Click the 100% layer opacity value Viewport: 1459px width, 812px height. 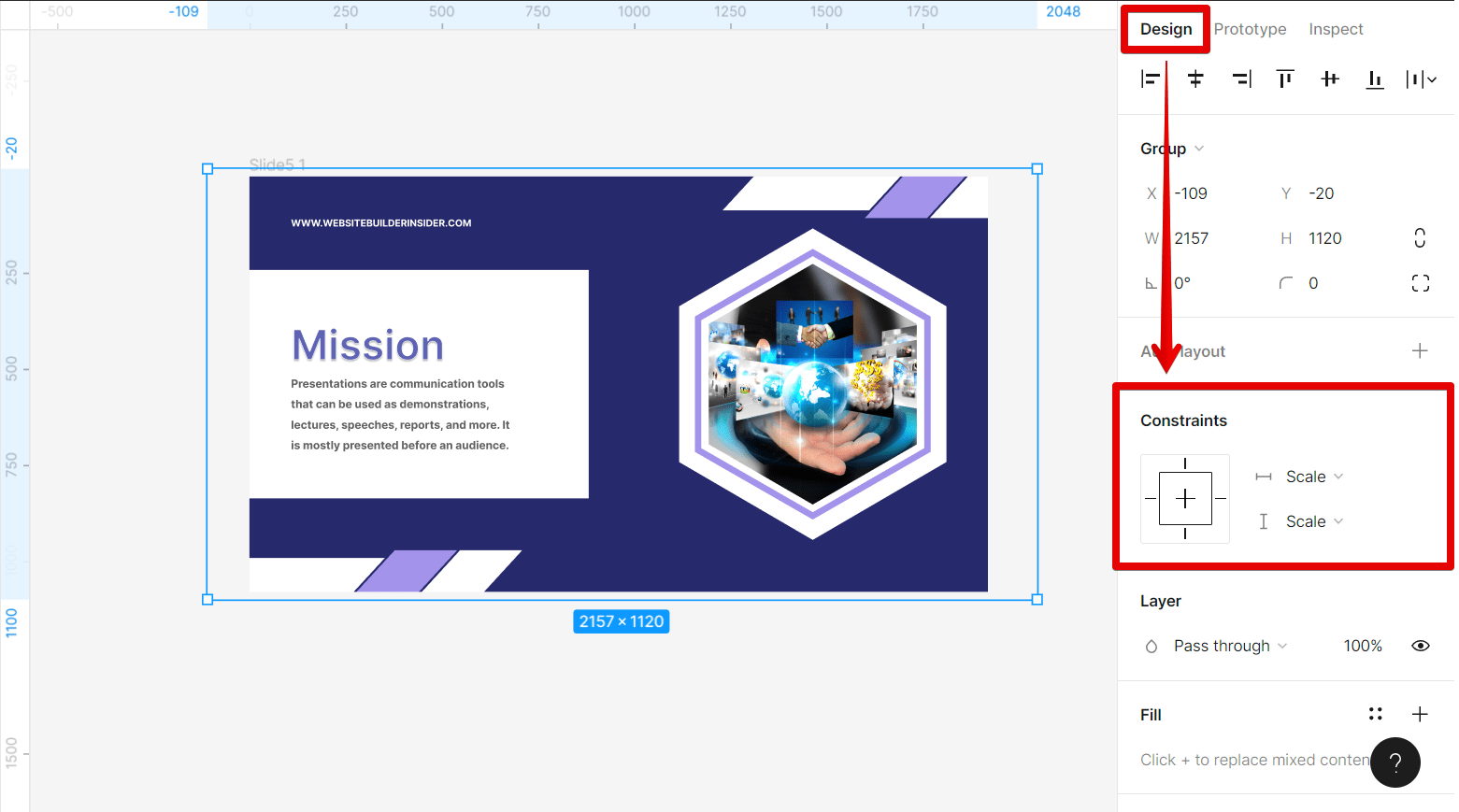[x=1363, y=645]
